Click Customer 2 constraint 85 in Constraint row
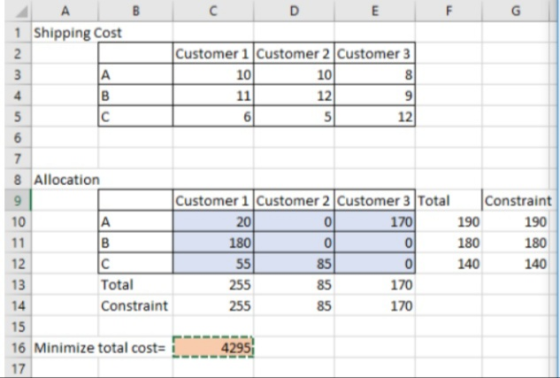 point(294,306)
